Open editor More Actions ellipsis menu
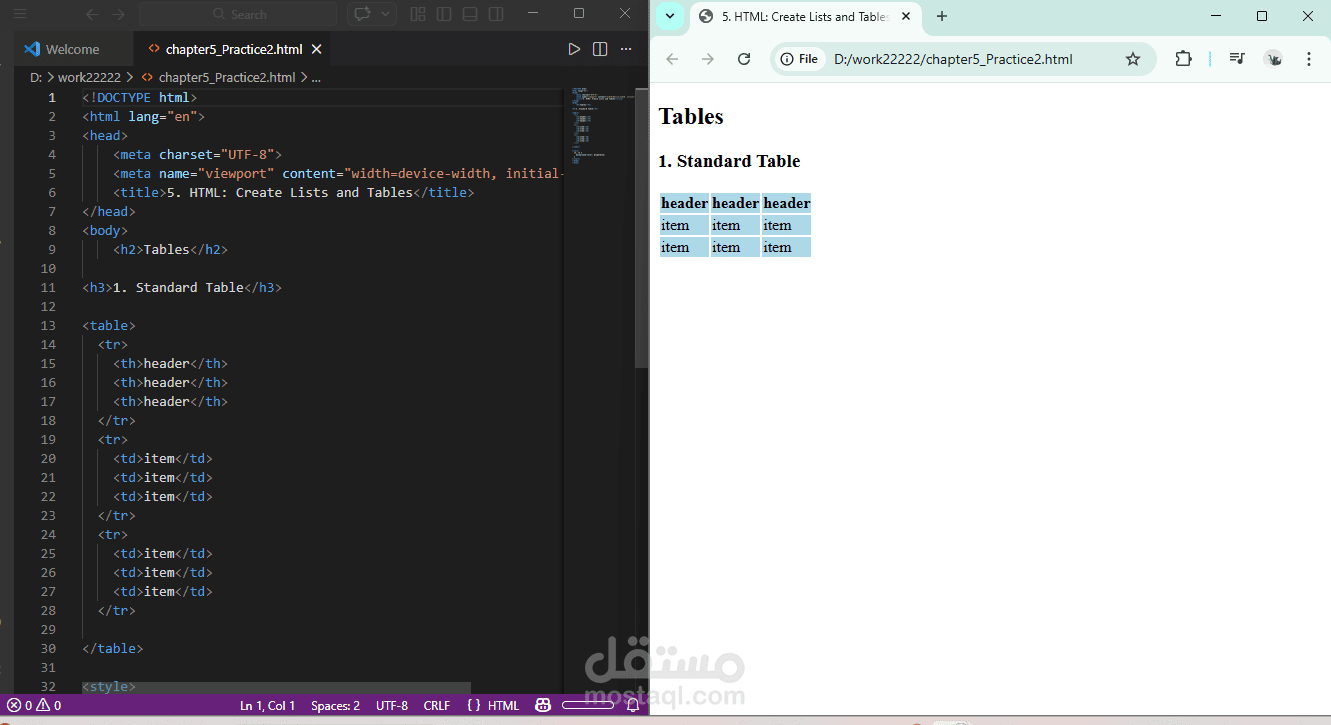The width and height of the screenshot is (1331, 725). (626, 49)
